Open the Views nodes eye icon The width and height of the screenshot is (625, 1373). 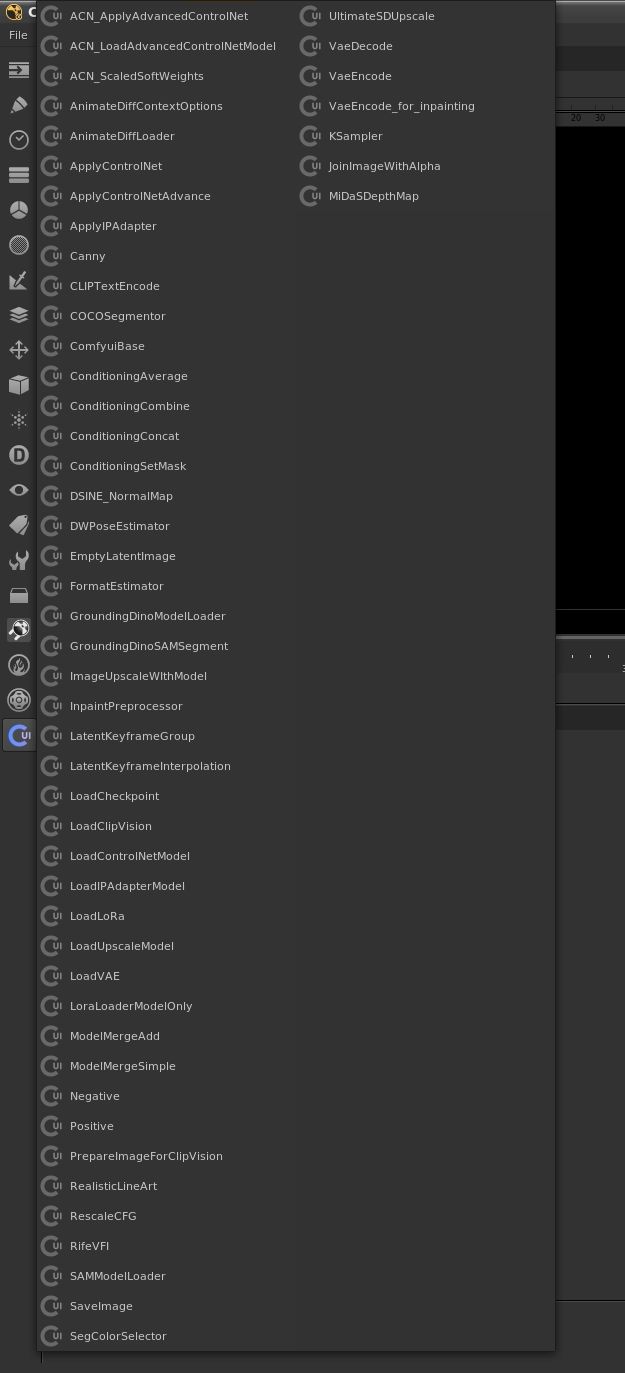pos(18,490)
